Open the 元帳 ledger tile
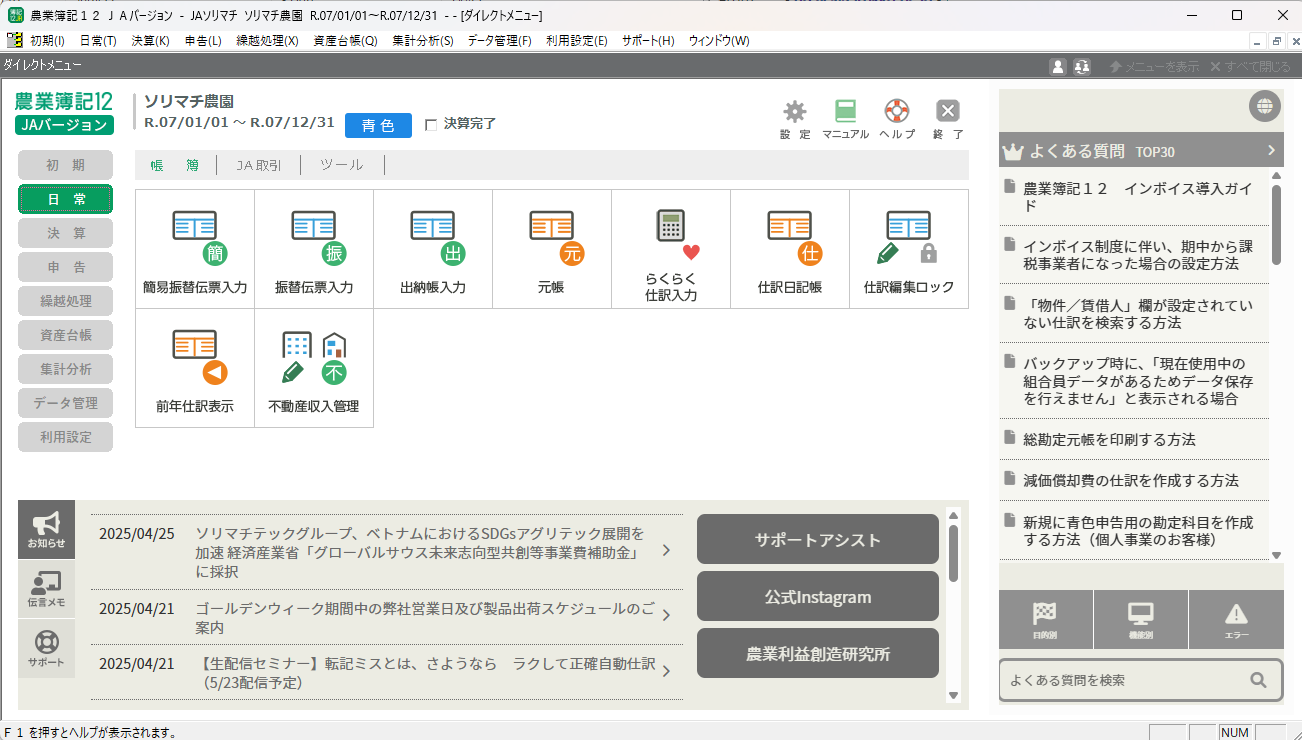 [552, 249]
